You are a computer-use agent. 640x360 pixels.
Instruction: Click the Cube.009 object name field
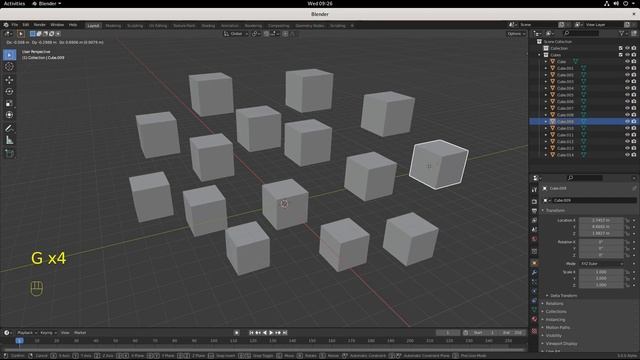click(x=594, y=200)
